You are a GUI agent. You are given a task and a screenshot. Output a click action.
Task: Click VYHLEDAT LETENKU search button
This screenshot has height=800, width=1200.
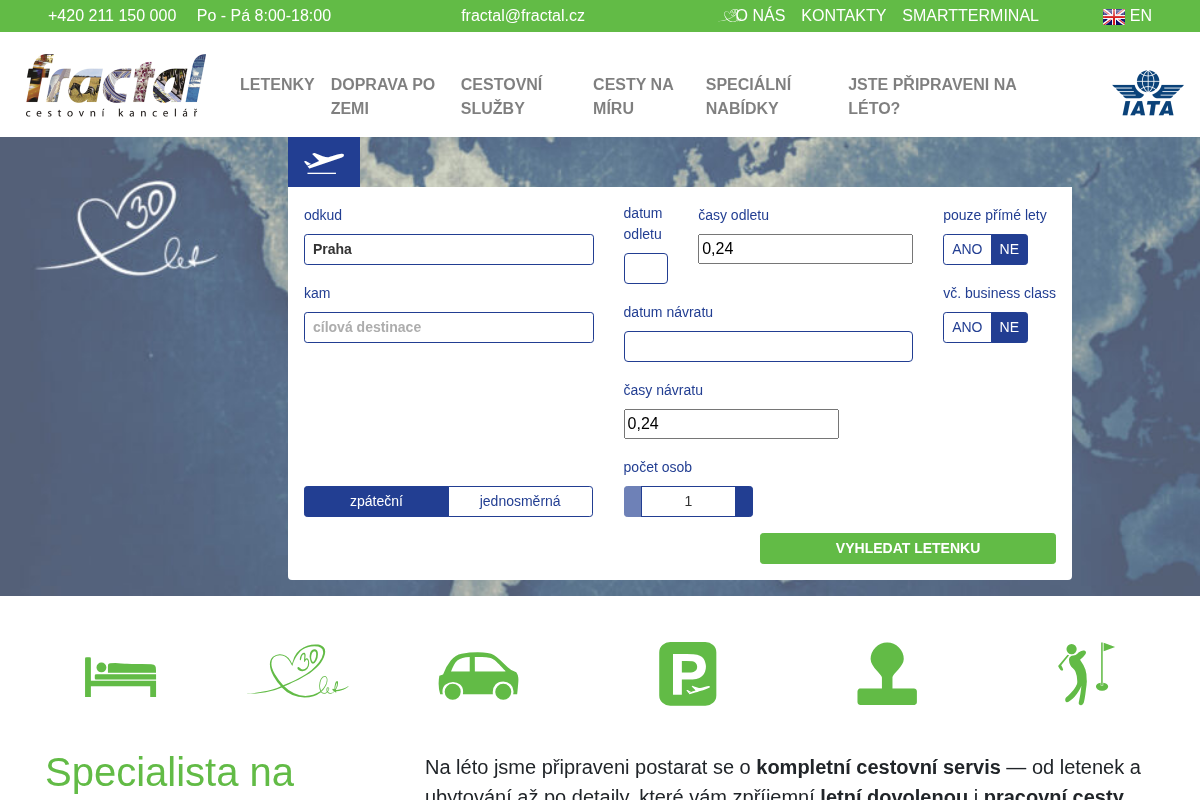point(908,548)
